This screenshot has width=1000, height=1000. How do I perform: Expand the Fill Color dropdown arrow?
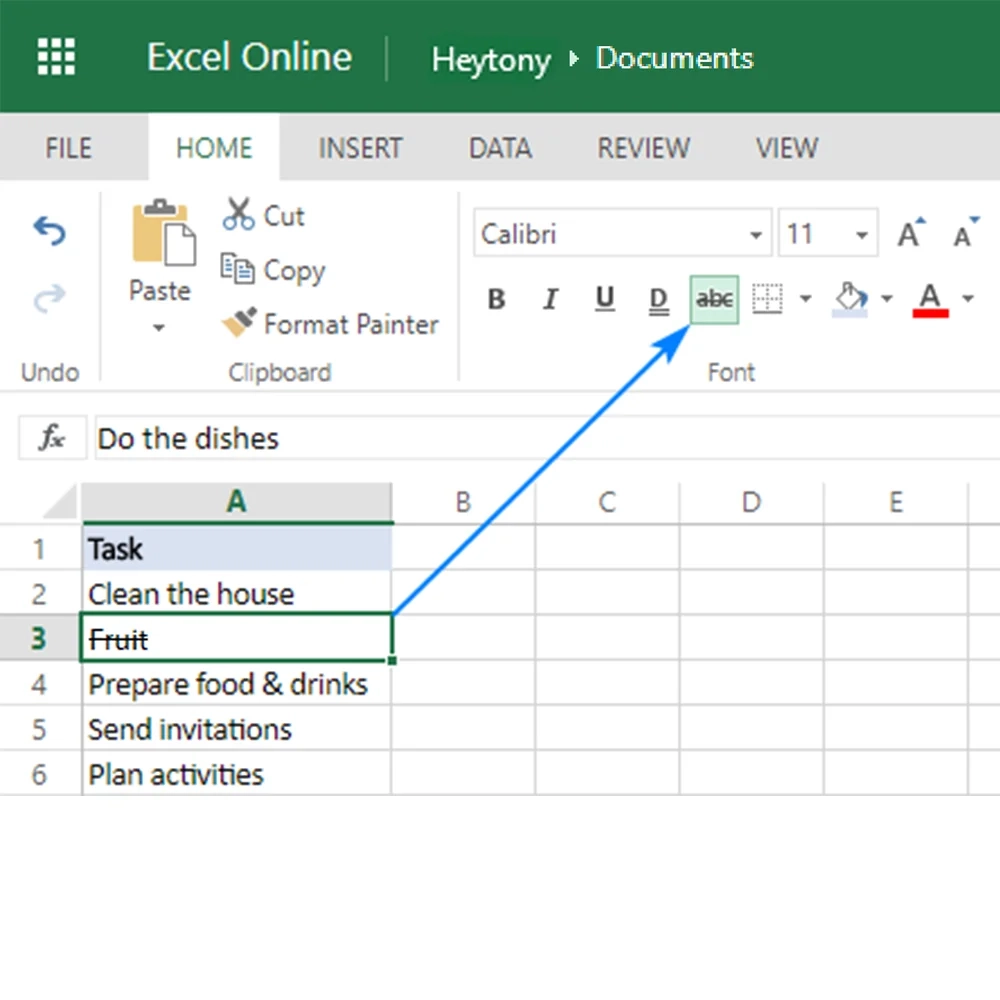[x=886, y=298]
